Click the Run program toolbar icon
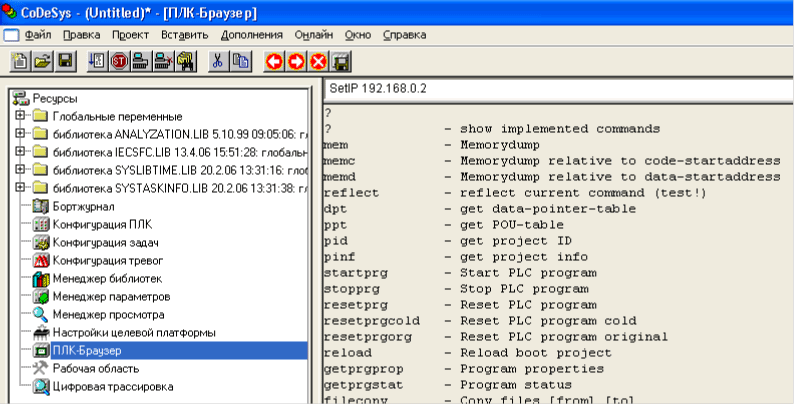Screen dimensions: 794x404 coord(97,62)
